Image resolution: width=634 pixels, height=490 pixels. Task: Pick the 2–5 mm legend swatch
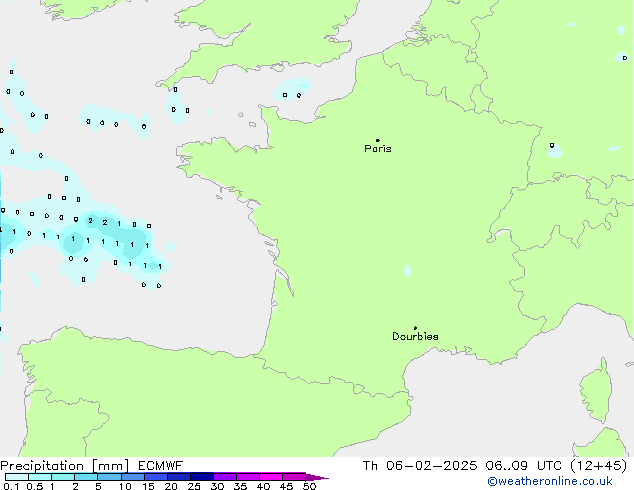tap(86, 477)
